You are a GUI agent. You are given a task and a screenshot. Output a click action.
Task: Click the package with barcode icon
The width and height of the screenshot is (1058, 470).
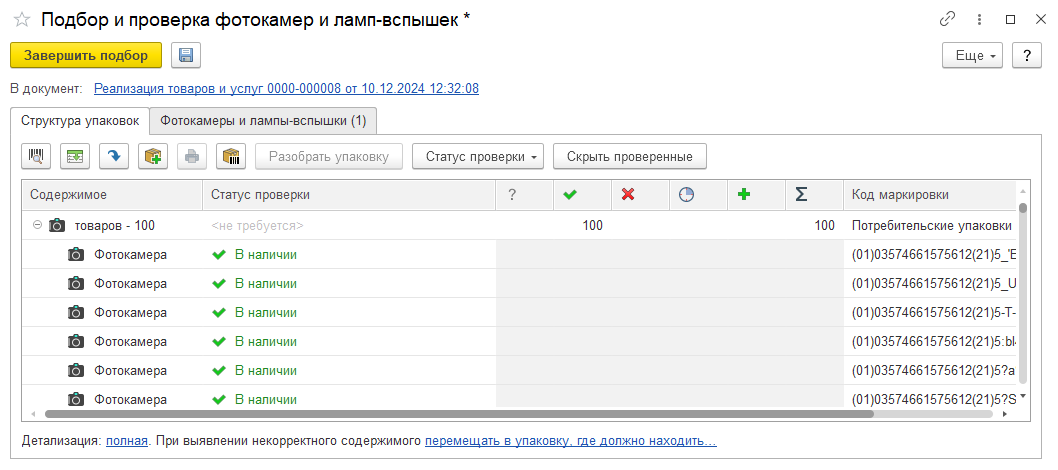[x=232, y=156]
